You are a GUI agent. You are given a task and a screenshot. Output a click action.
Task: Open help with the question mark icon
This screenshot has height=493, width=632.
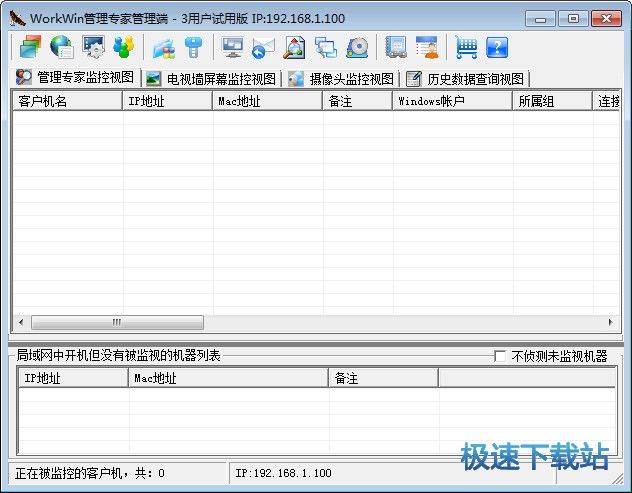coord(497,46)
